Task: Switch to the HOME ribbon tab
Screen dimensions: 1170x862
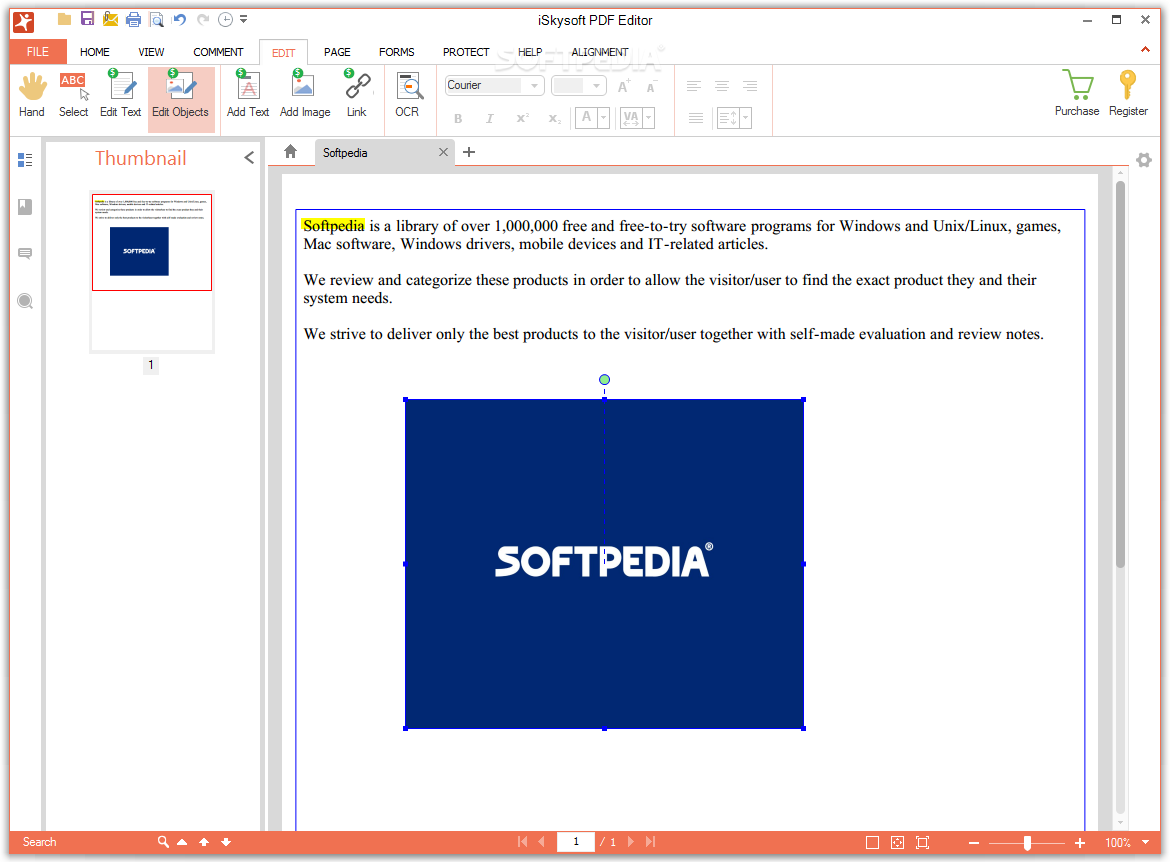Action: pyautogui.click(x=95, y=51)
